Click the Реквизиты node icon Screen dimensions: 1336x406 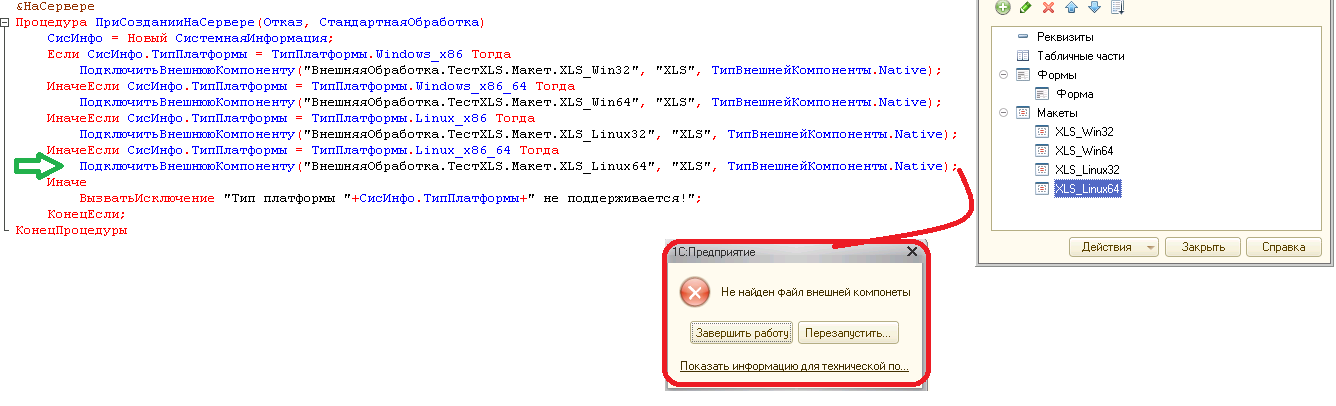click(x=1023, y=37)
